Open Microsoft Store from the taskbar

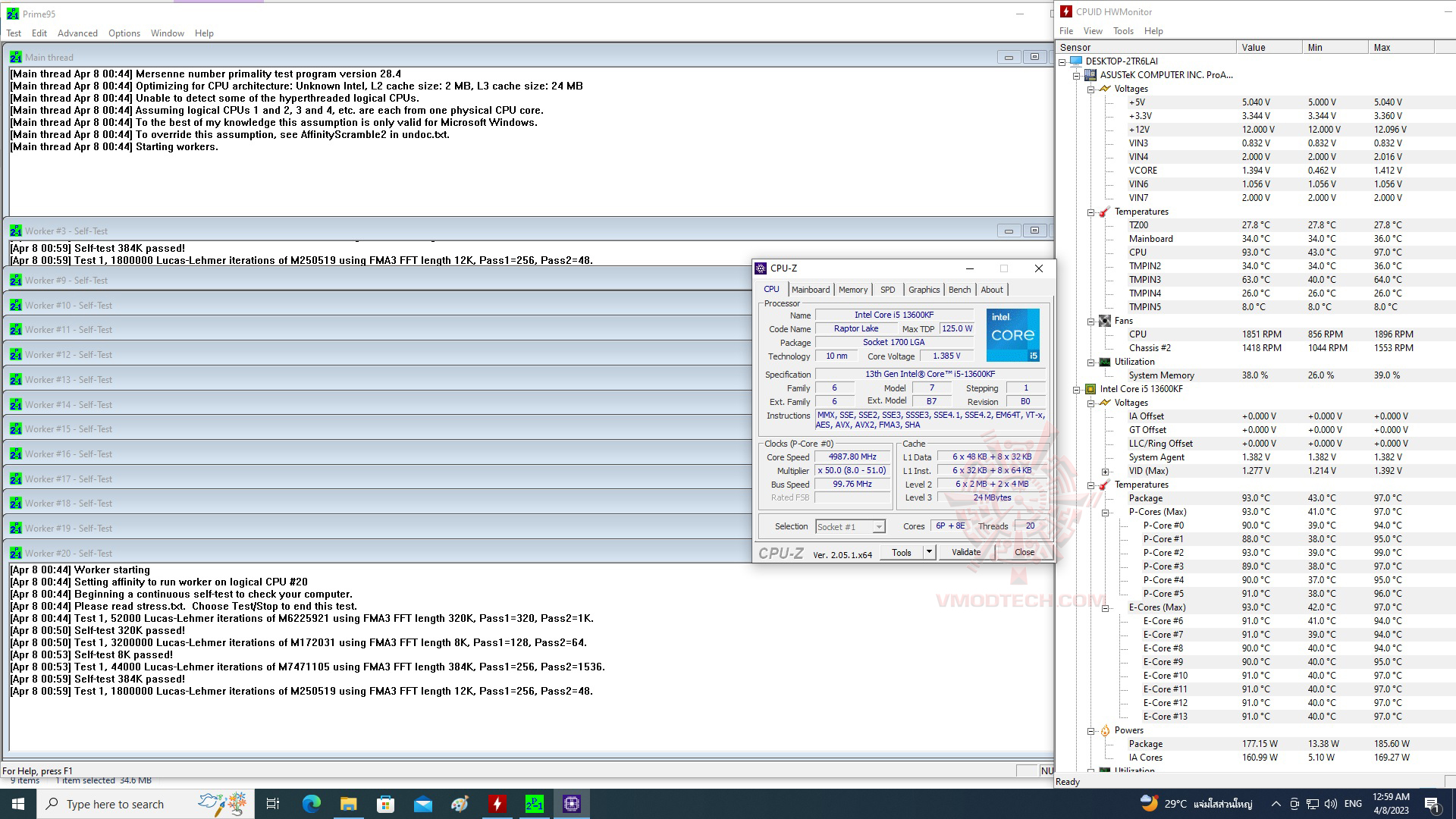(x=385, y=804)
